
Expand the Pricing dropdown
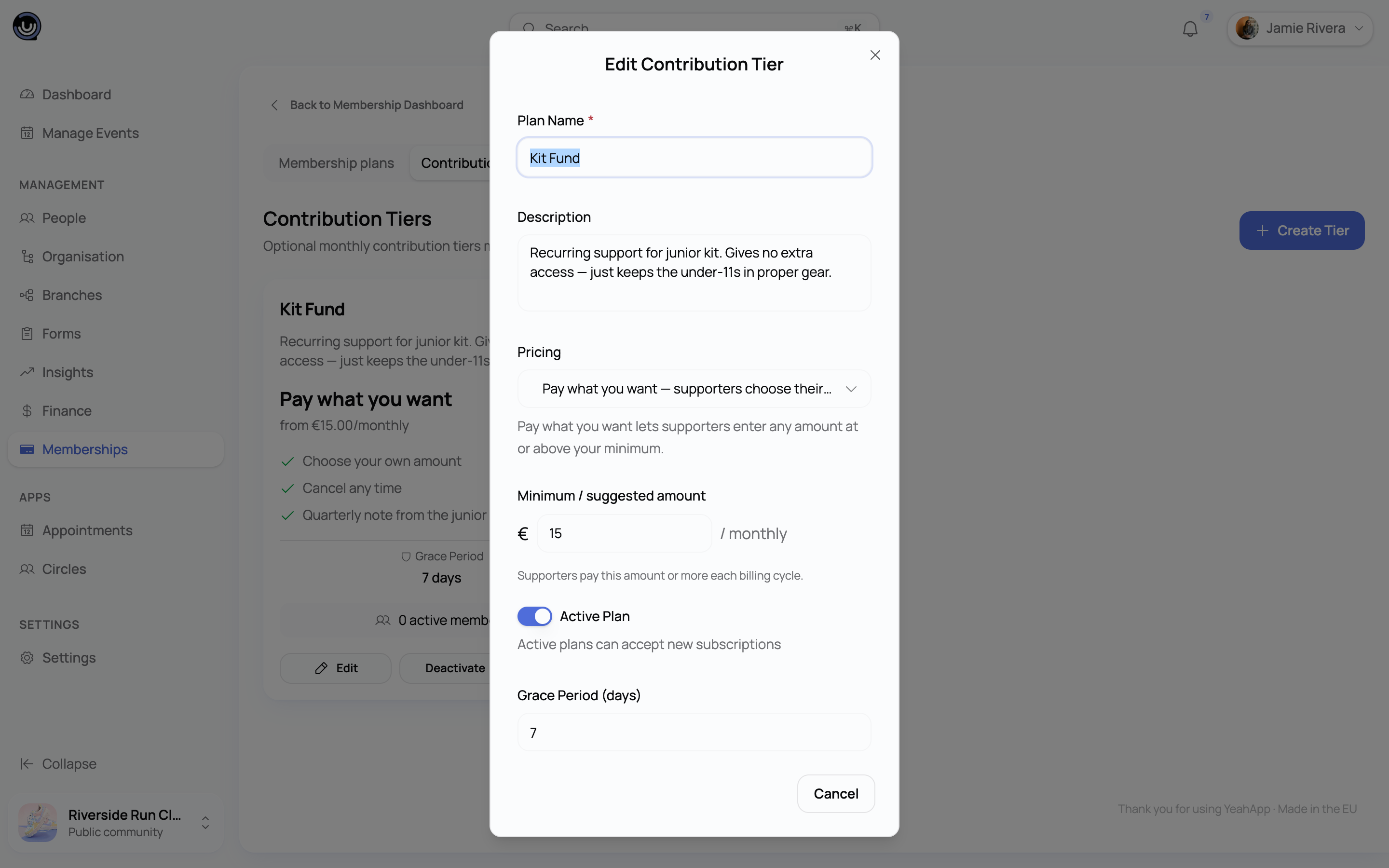694,389
